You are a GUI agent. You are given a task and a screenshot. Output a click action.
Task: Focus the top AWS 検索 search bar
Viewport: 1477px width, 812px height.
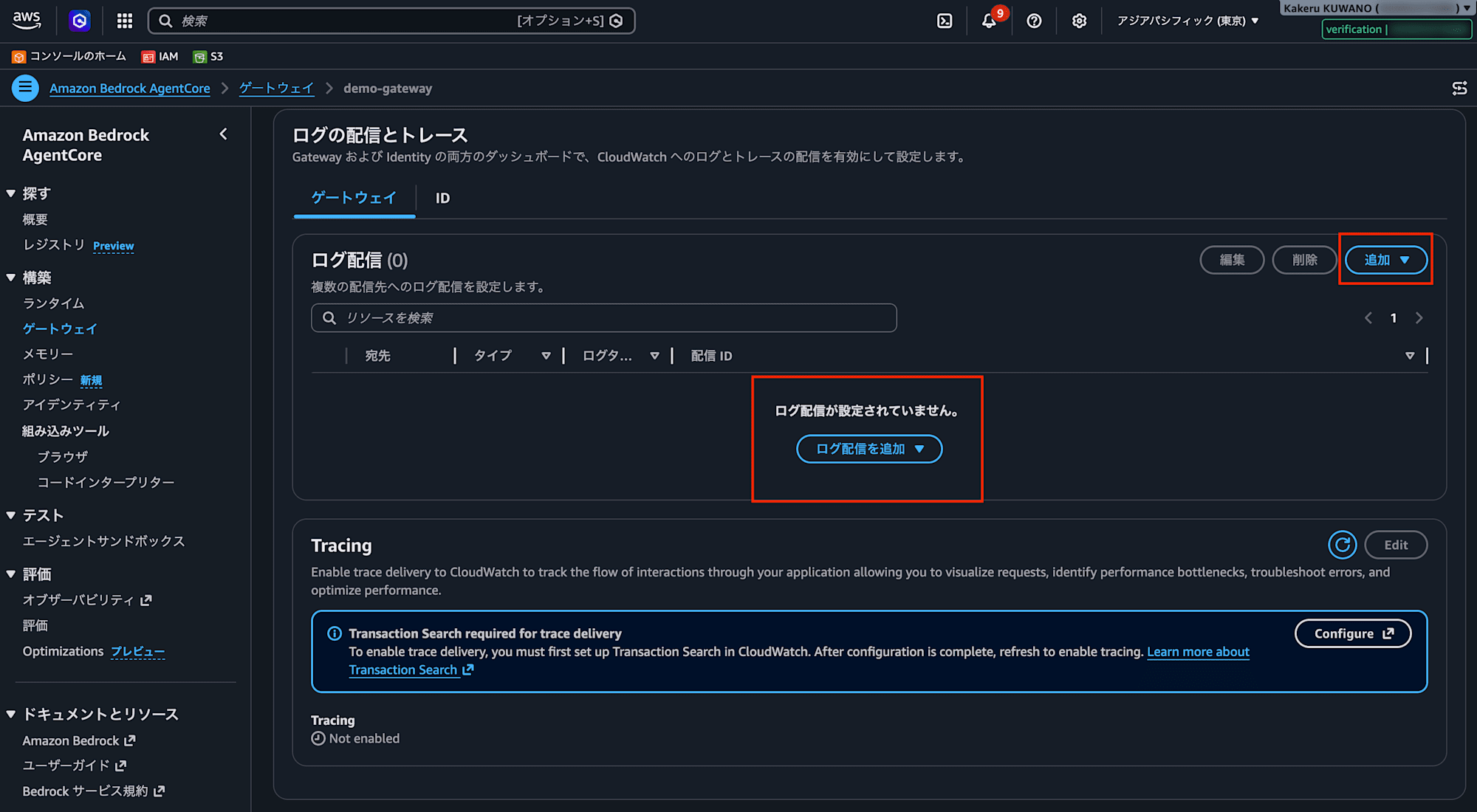point(391,21)
